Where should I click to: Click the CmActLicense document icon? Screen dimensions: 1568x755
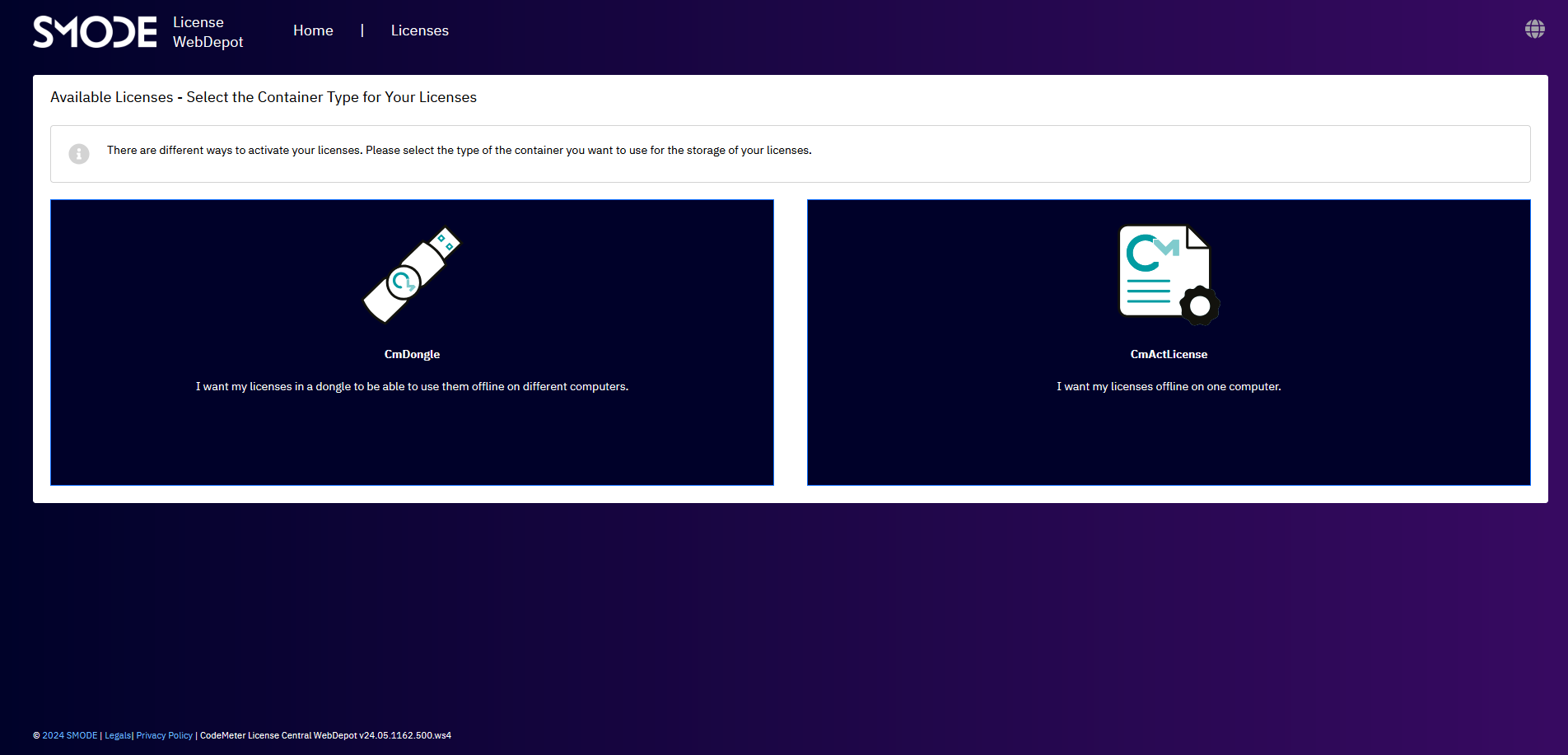[1169, 274]
